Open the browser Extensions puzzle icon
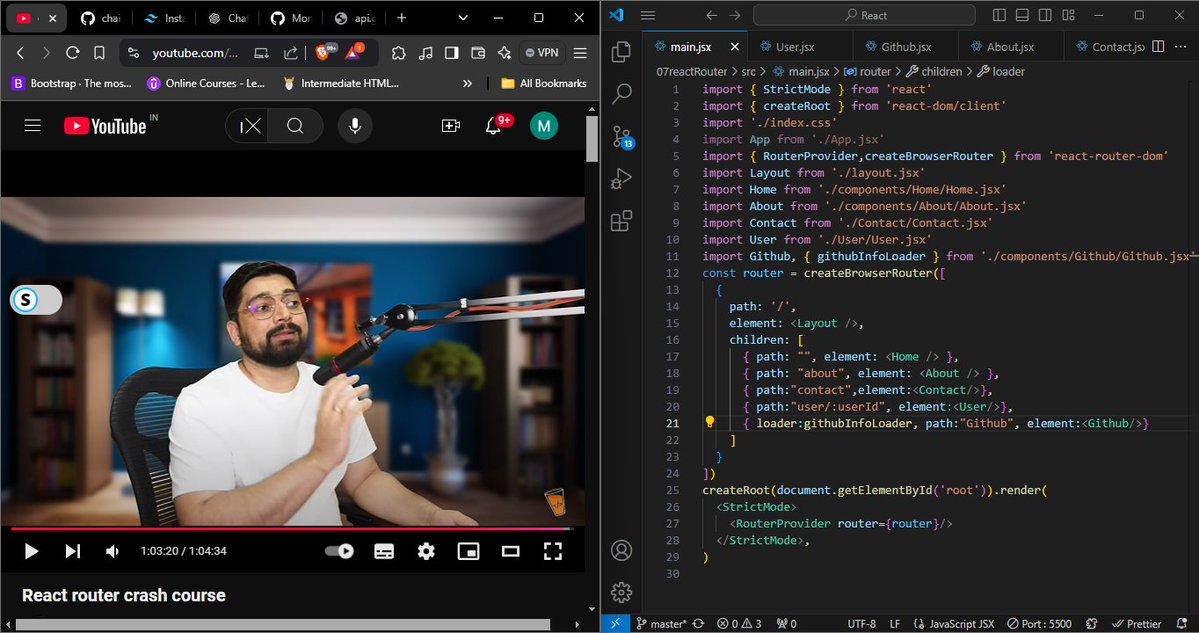 click(398, 53)
